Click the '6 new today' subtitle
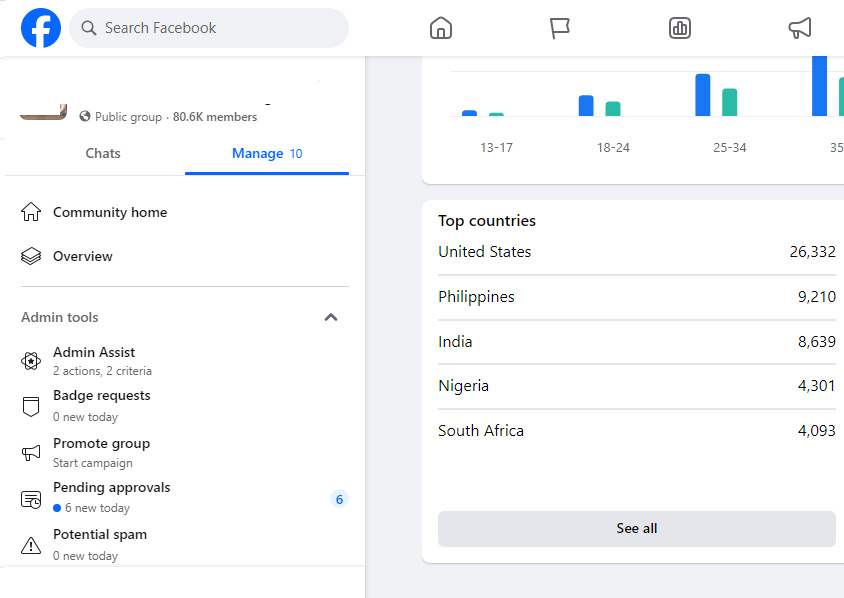 coord(97,508)
